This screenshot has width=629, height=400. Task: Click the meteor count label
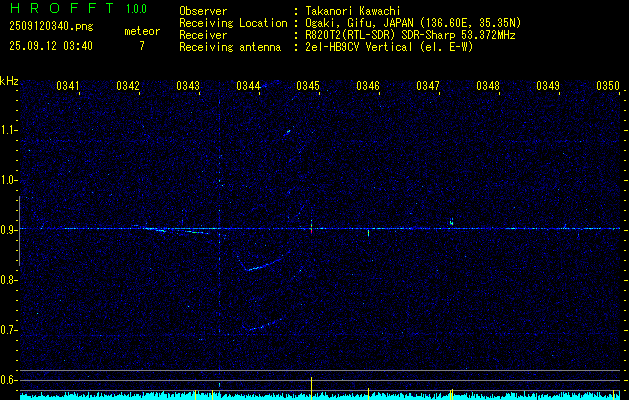(x=142, y=31)
